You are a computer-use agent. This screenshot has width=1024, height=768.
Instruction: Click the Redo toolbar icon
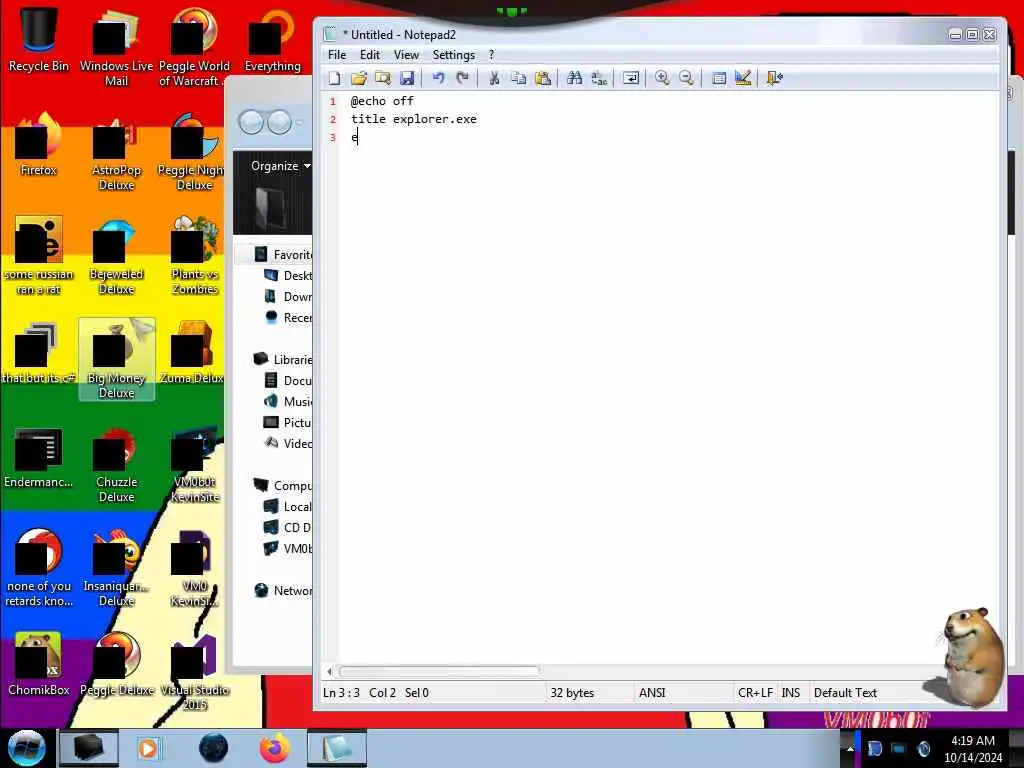[462, 78]
